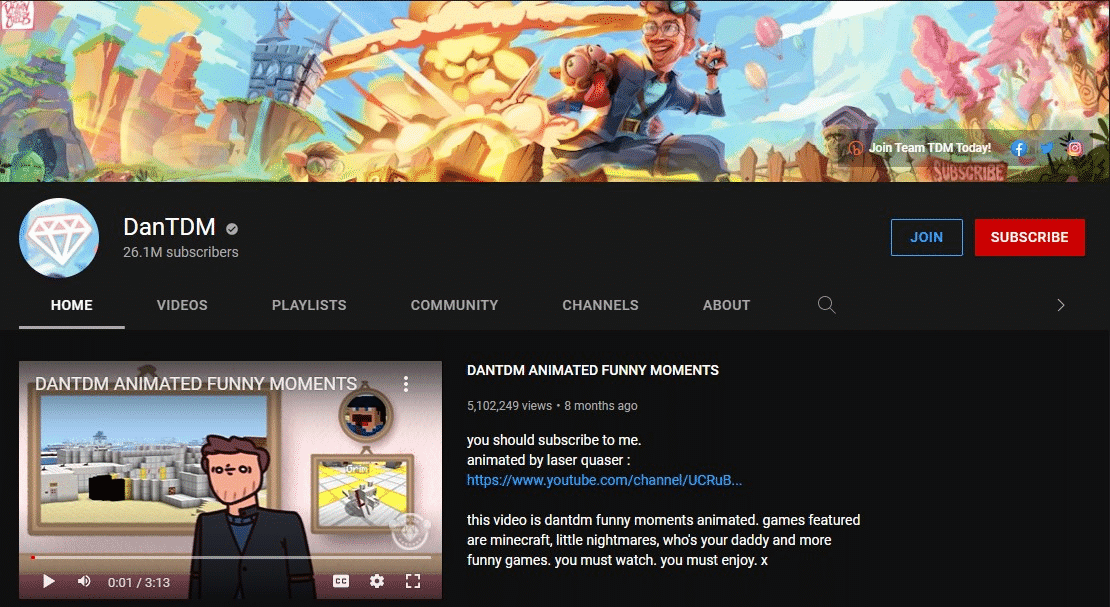The width and height of the screenshot is (1110, 607).
Task: Toggle closed captions on the video
Action: [341, 582]
